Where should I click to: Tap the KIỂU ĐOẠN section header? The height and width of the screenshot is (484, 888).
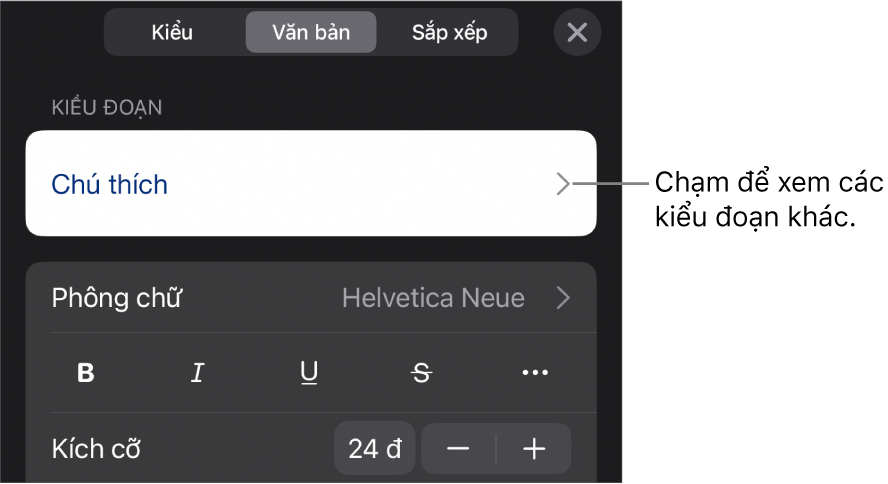coord(107,108)
